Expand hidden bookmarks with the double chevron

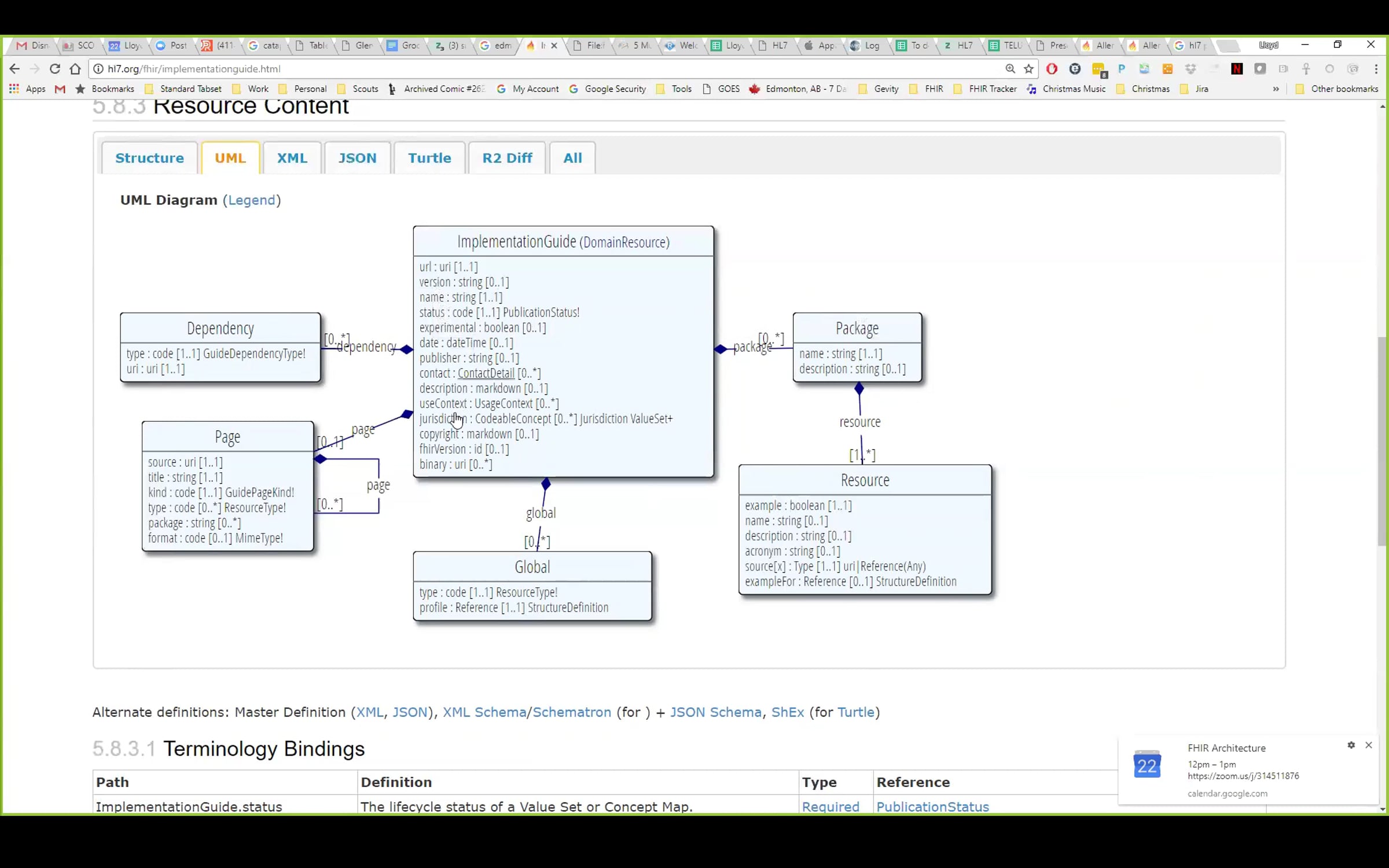(1276, 89)
